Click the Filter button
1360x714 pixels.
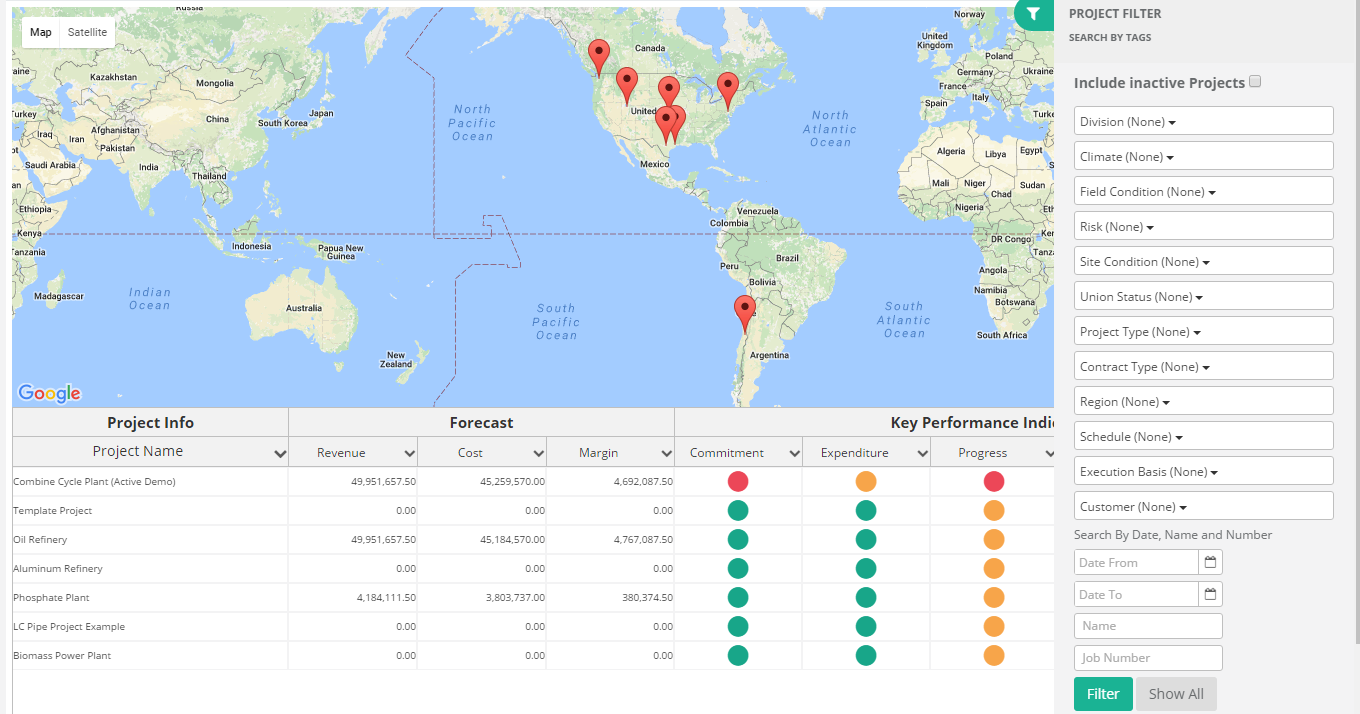tap(1103, 693)
